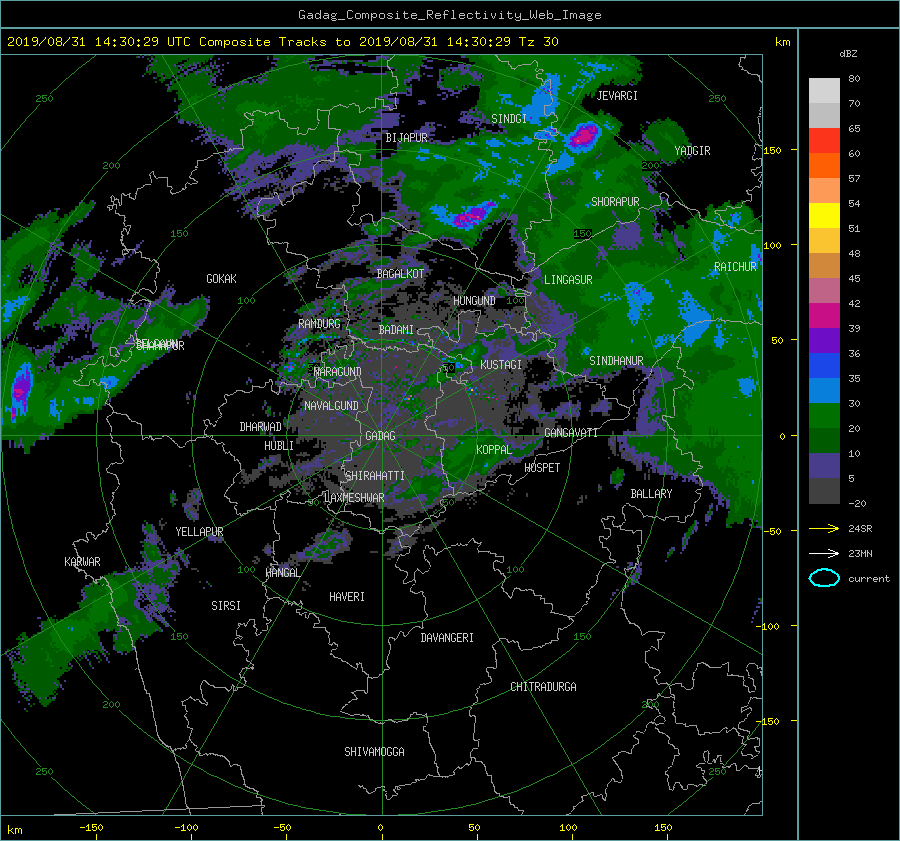Click the DAVANGERI city label
The image size is (900, 841).
click(447, 638)
